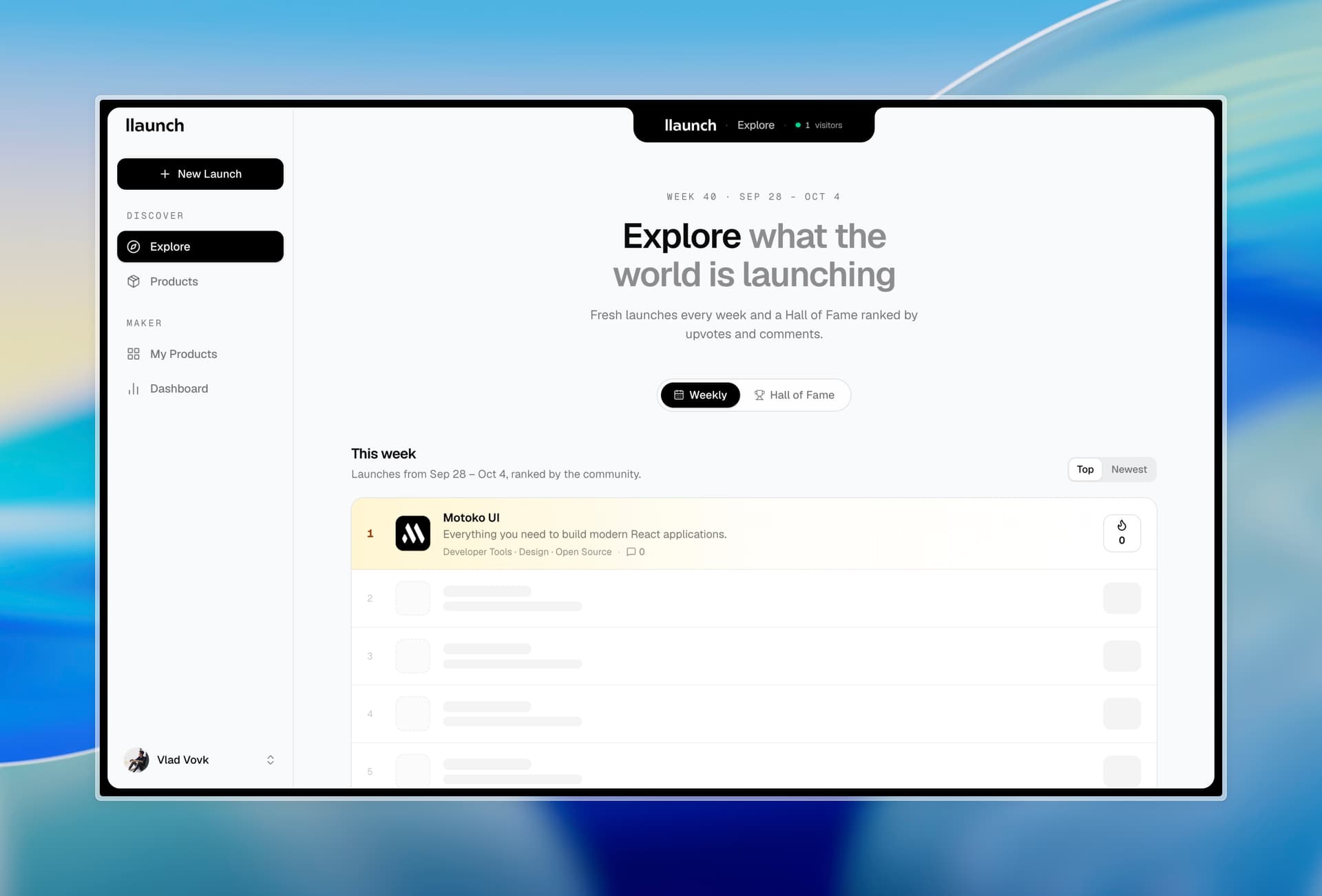
Task: Click the llaunch logo in the top bar
Action: tap(691, 125)
